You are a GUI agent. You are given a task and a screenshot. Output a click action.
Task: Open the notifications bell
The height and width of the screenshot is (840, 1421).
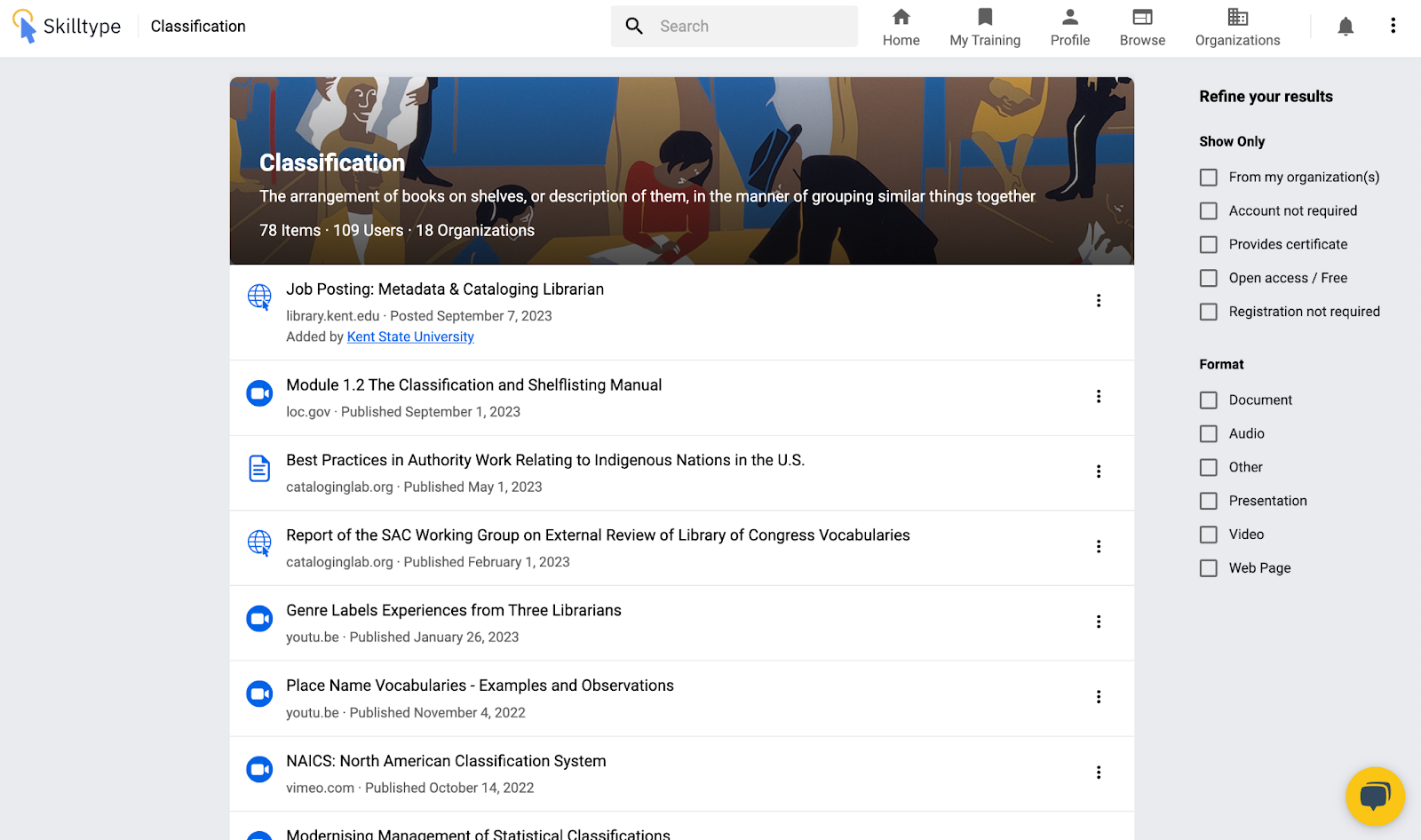coord(1346,27)
